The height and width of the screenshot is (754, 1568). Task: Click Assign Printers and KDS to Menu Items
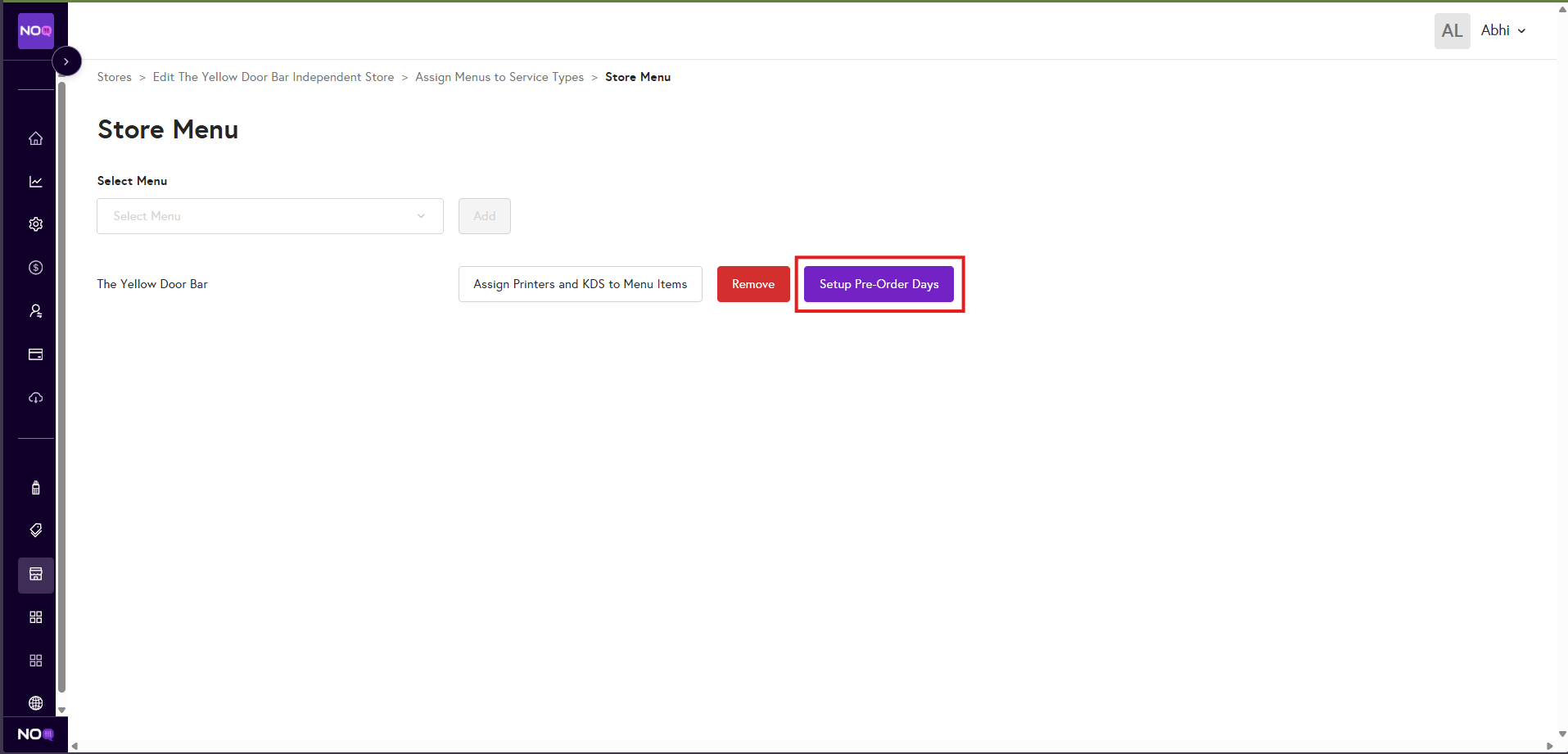(580, 284)
